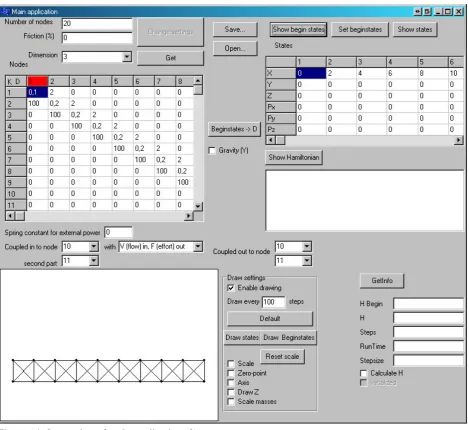Click Nodes grid scroll down arrow
Image resolution: width=469 pixels, height=430 pixels.
coord(198,206)
